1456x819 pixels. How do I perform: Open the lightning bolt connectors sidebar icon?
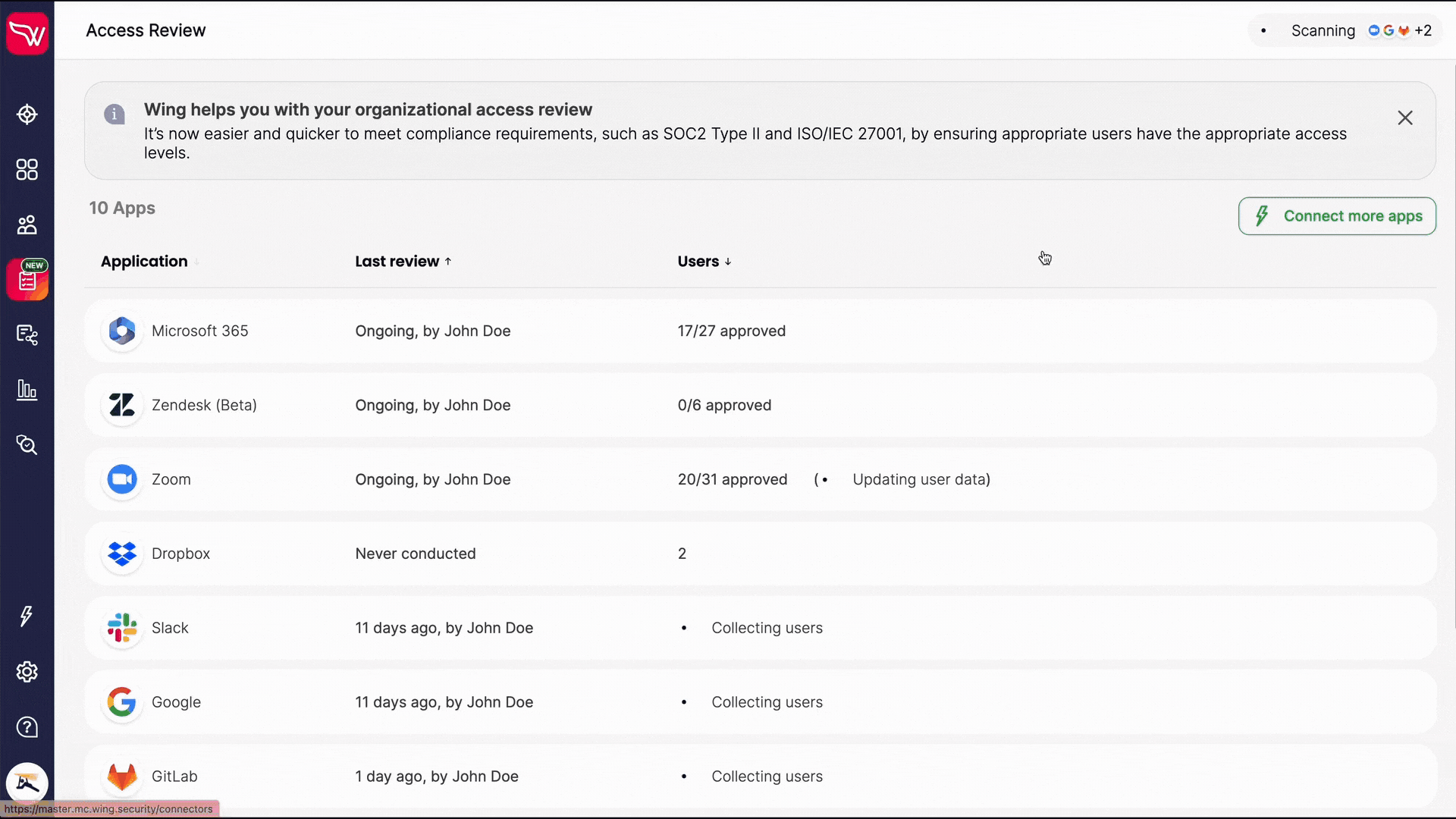pyautogui.click(x=27, y=616)
